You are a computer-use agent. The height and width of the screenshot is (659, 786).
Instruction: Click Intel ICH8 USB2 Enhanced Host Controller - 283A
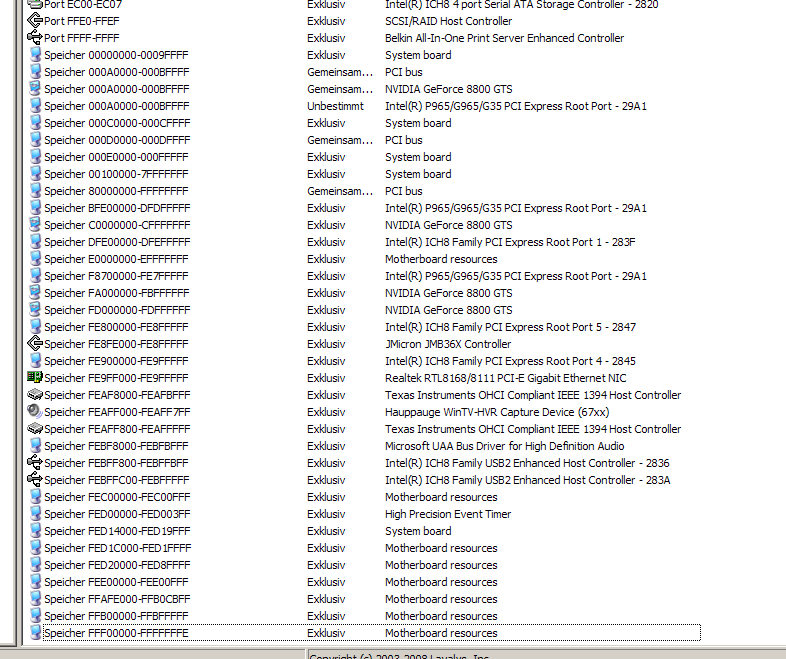(528, 480)
